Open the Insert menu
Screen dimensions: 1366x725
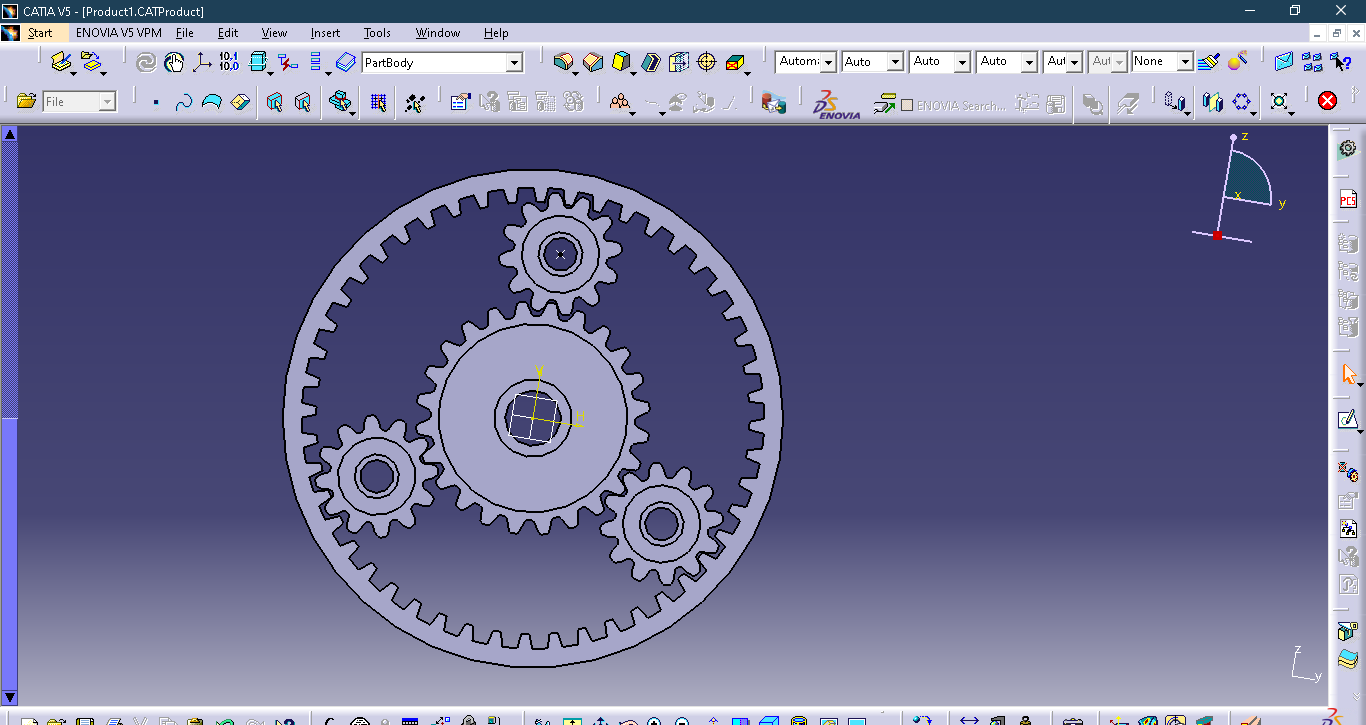[x=325, y=33]
